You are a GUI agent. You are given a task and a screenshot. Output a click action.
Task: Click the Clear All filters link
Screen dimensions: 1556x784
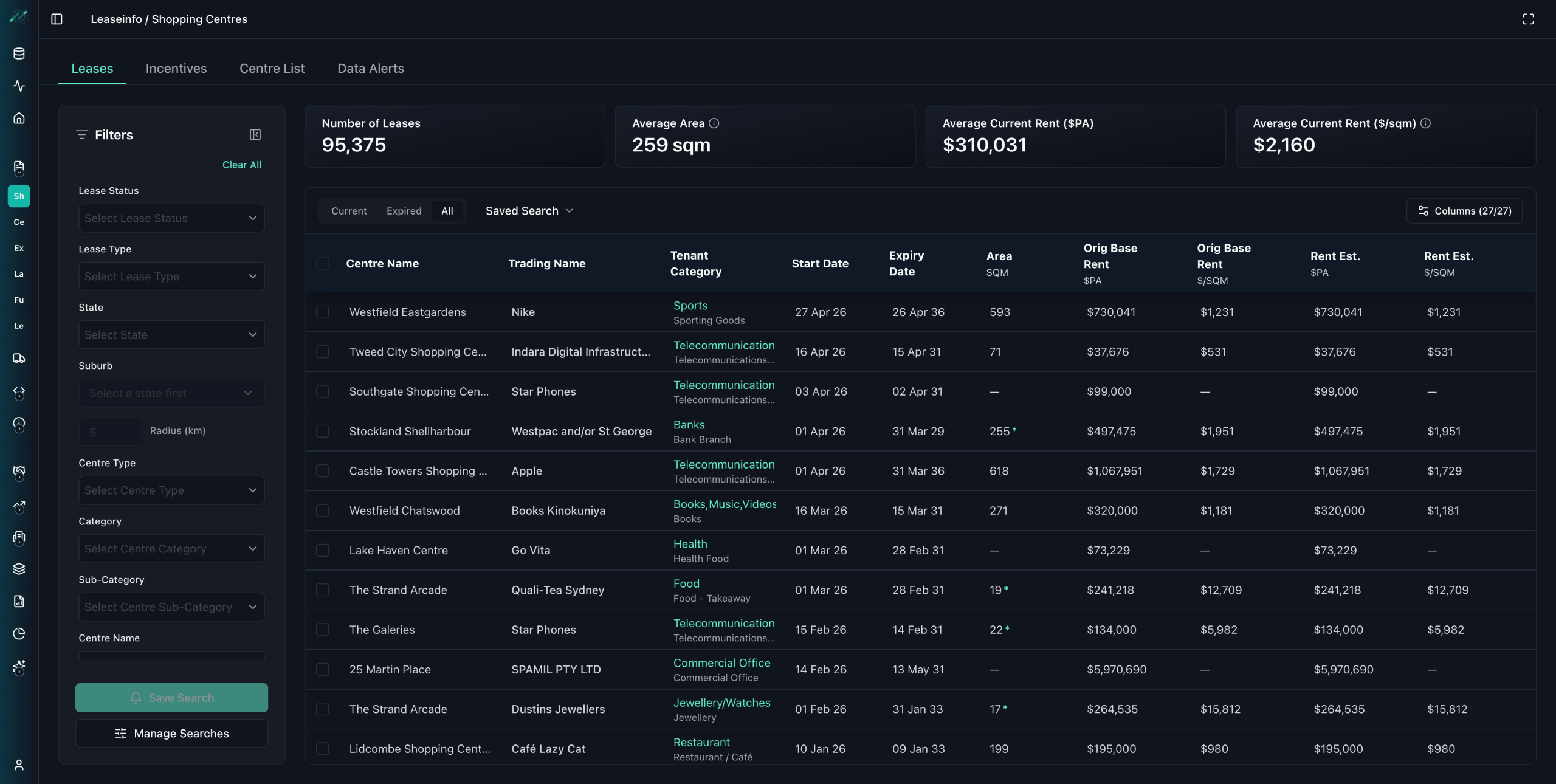pos(242,165)
